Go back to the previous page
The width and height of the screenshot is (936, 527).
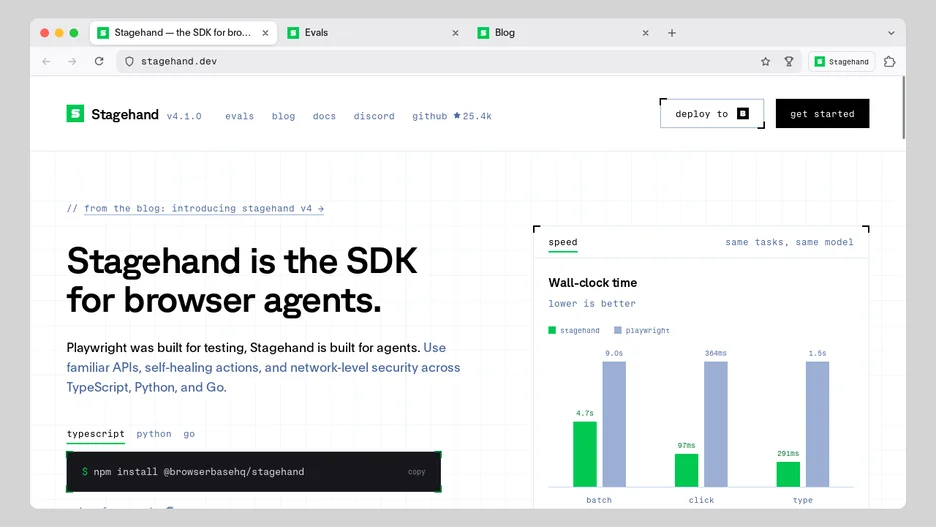[x=47, y=61]
